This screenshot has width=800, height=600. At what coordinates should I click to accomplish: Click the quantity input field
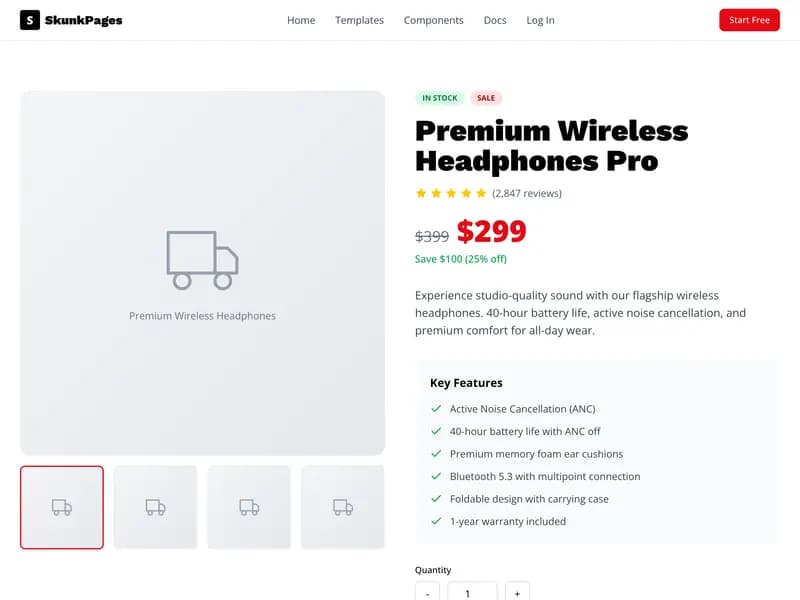(472, 592)
